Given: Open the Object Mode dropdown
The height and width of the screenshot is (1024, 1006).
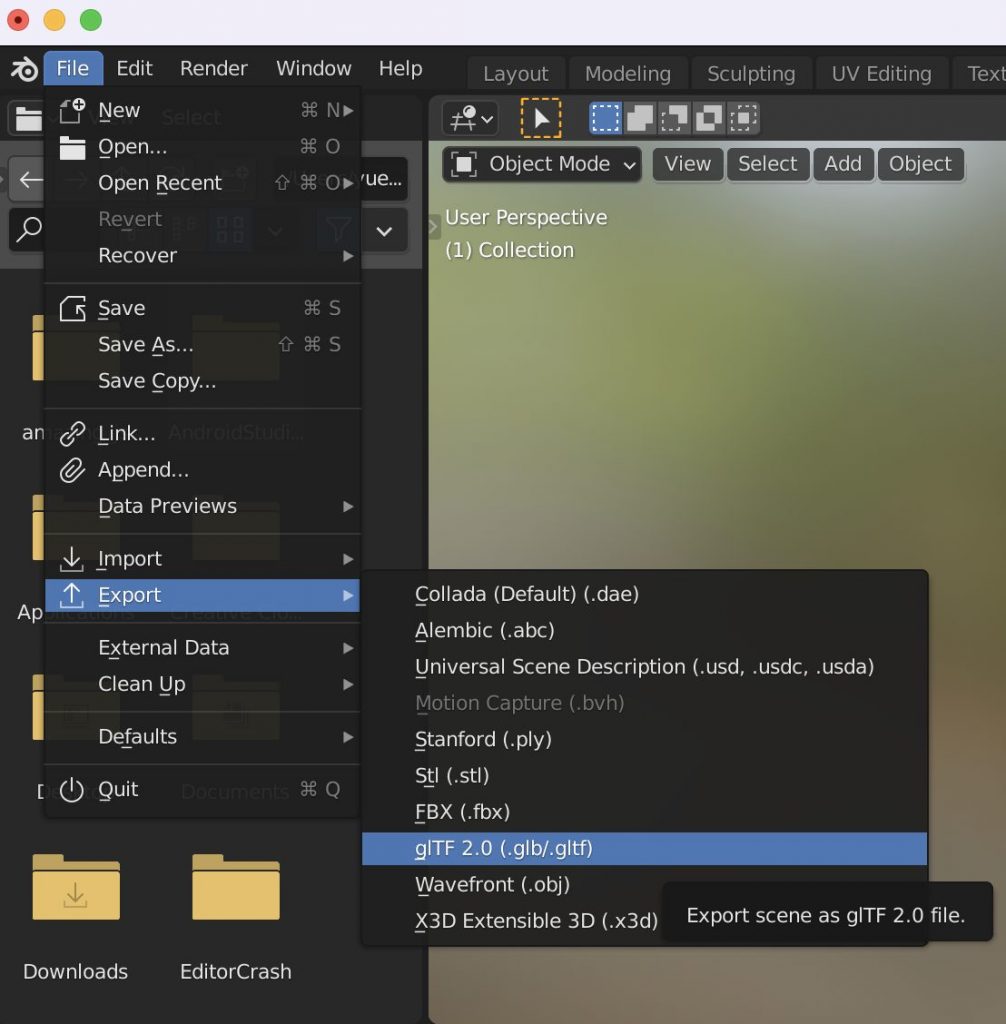Looking at the screenshot, I should point(542,164).
